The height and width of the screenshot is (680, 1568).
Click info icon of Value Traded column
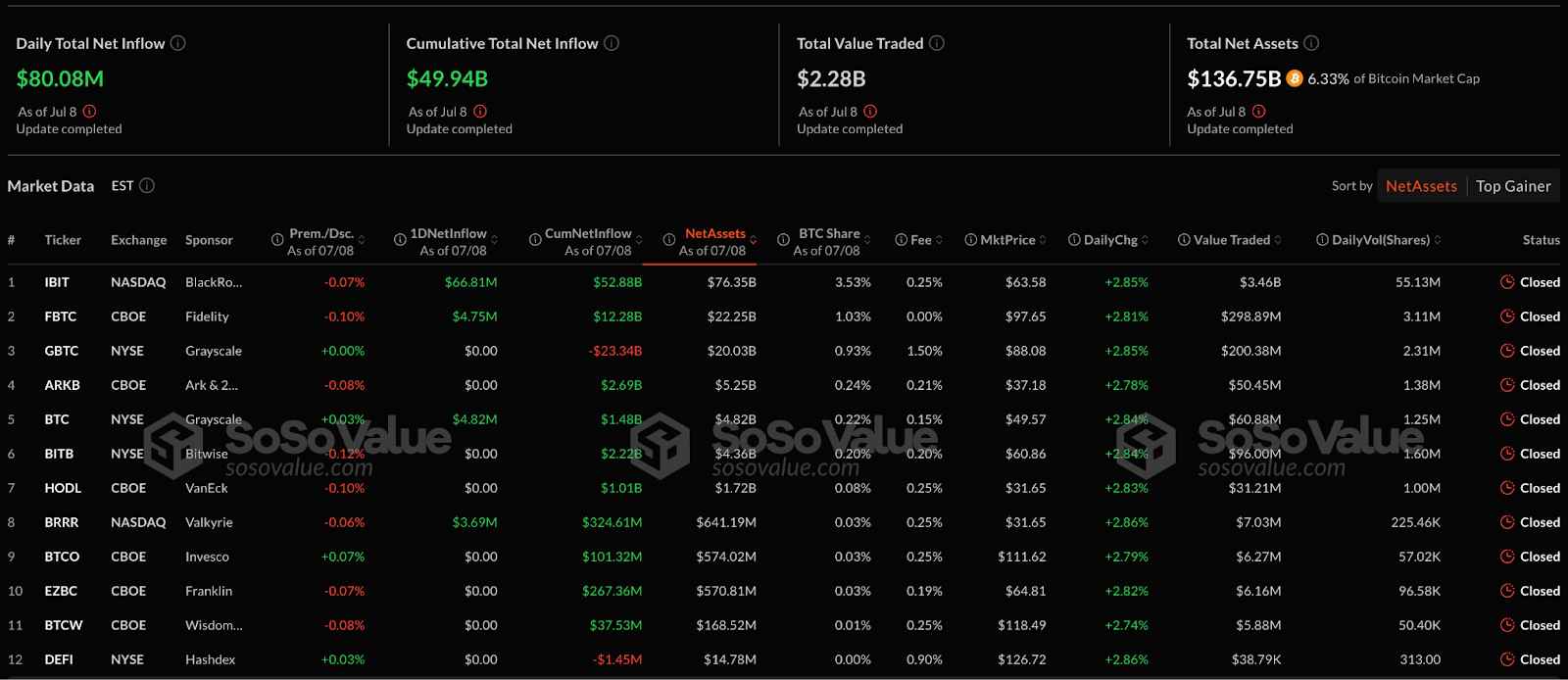pos(1184,240)
